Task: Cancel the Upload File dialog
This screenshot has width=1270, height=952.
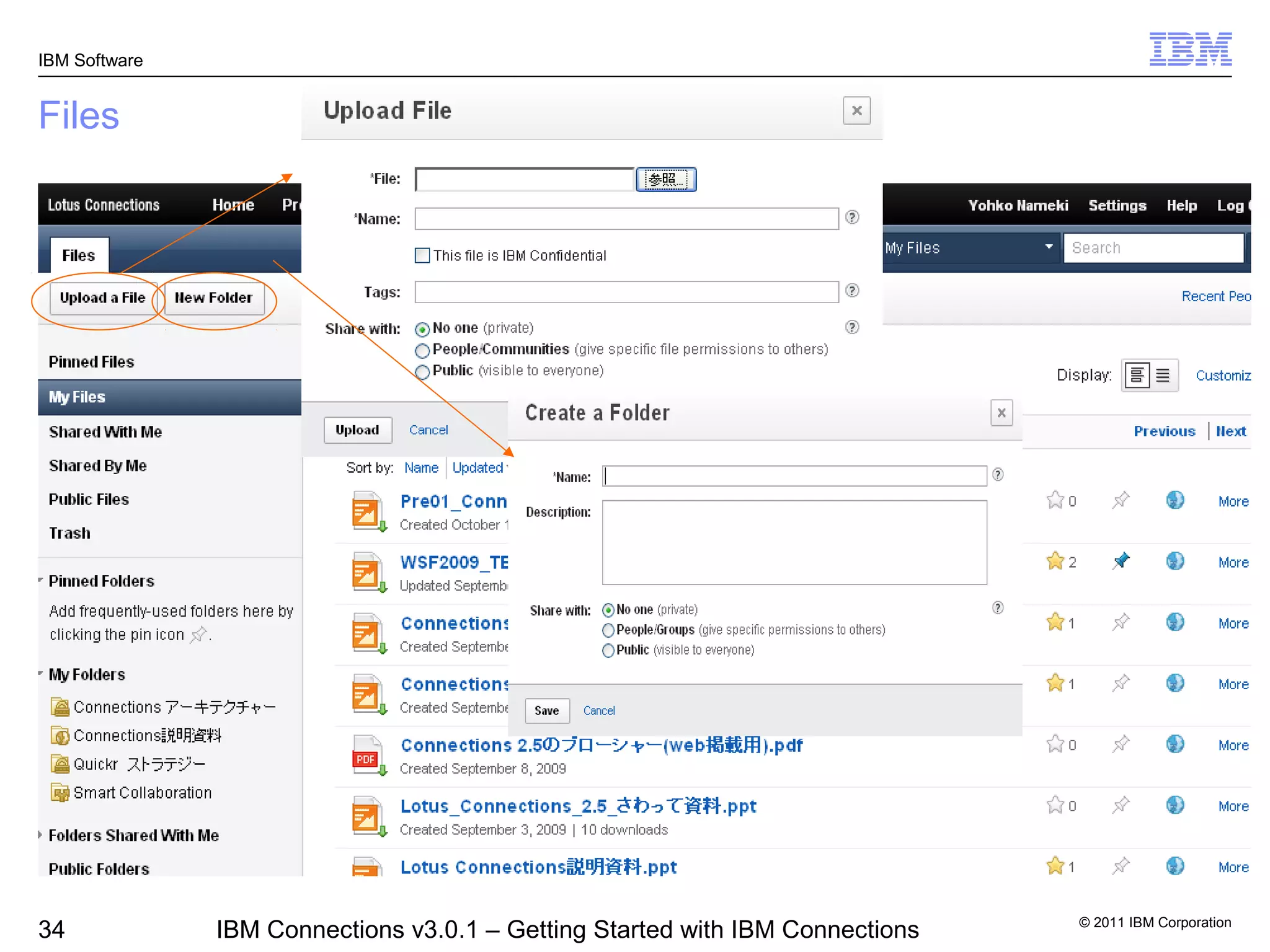Action: (x=429, y=430)
